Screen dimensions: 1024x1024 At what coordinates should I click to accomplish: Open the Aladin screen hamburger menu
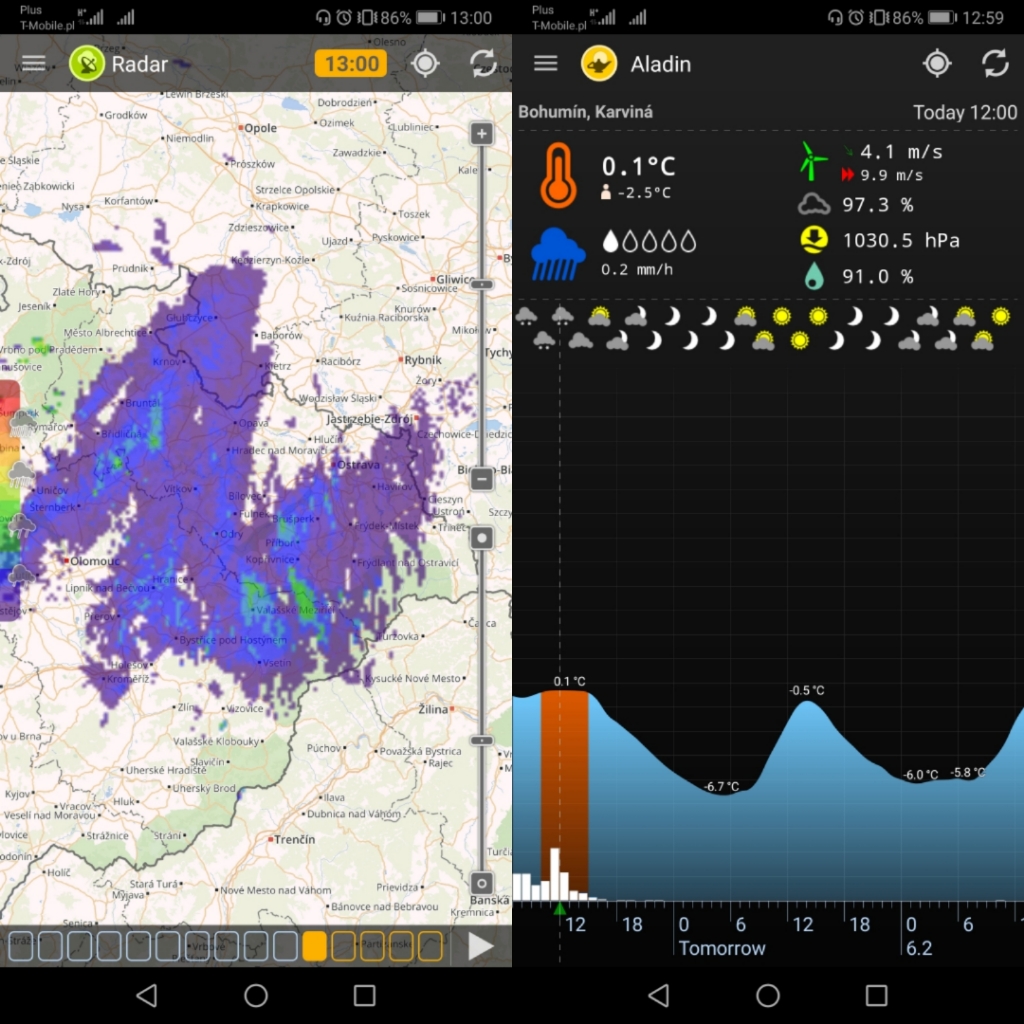point(545,63)
